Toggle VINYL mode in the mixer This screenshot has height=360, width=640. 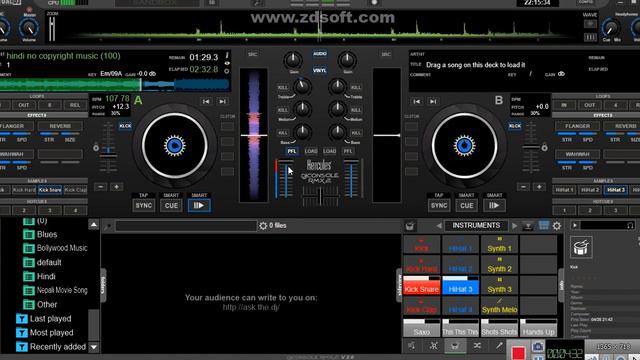click(x=320, y=70)
